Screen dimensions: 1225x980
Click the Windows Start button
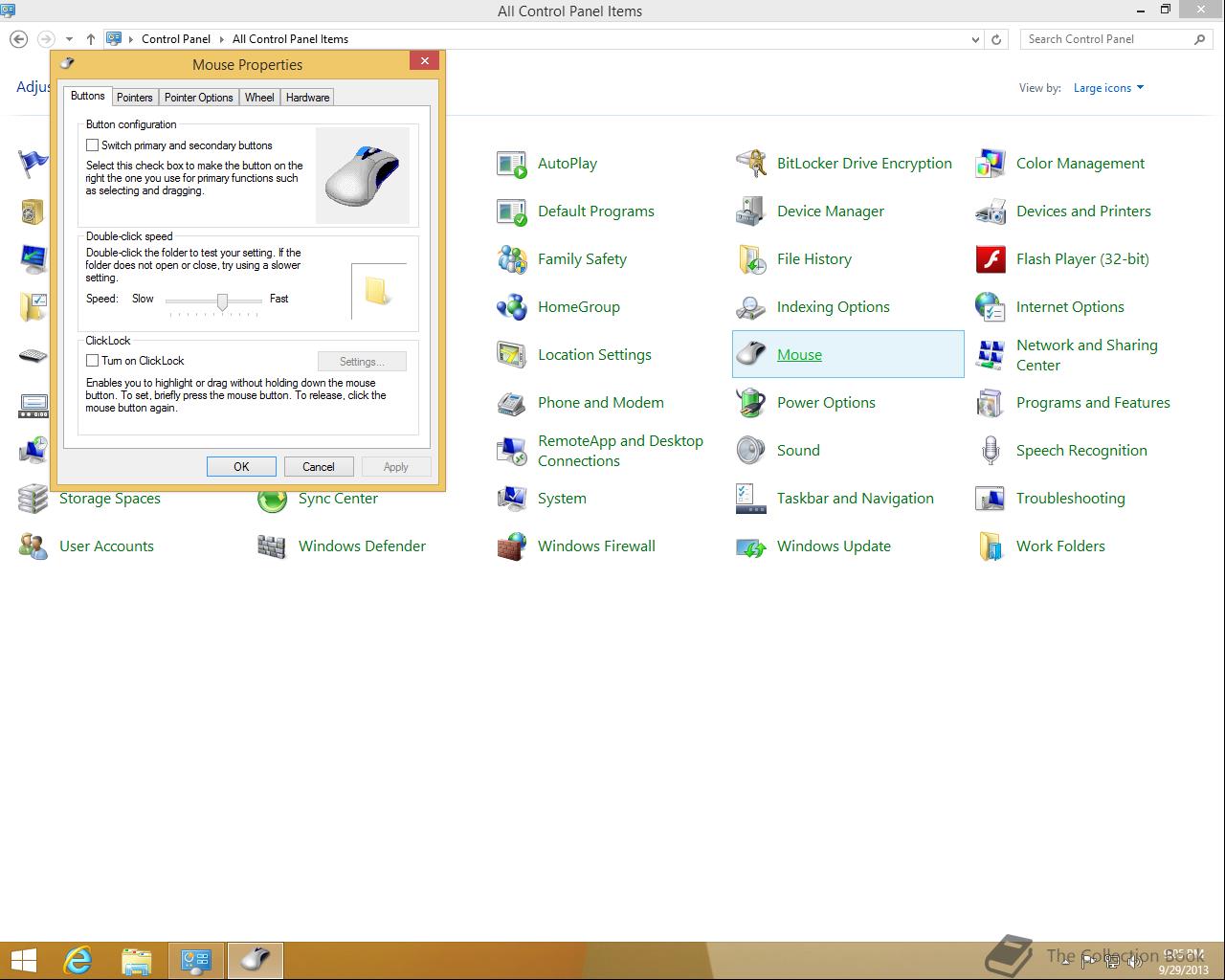[23, 960]
